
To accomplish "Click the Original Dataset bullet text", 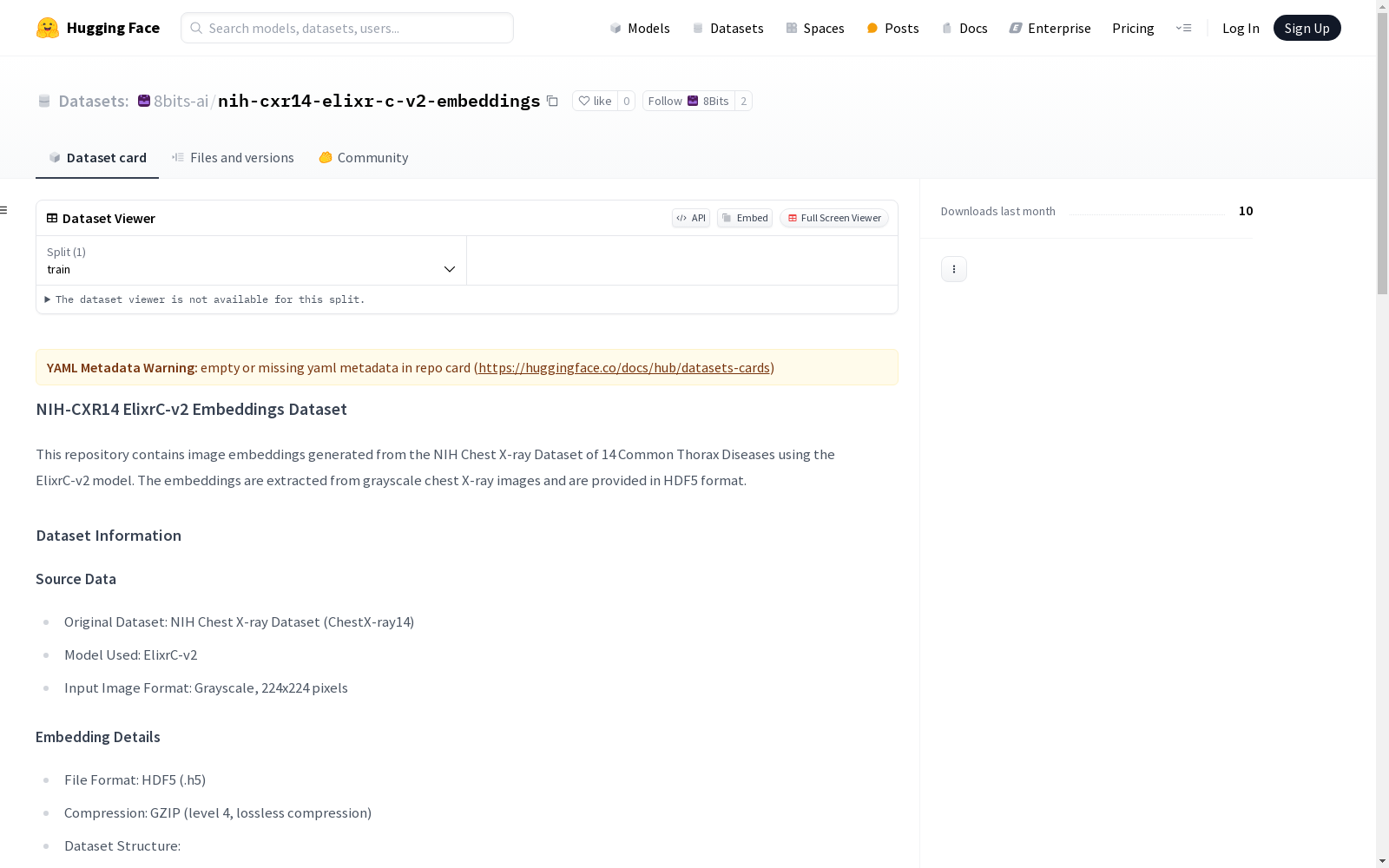I will pyautogui.click(x=239, y=621).
